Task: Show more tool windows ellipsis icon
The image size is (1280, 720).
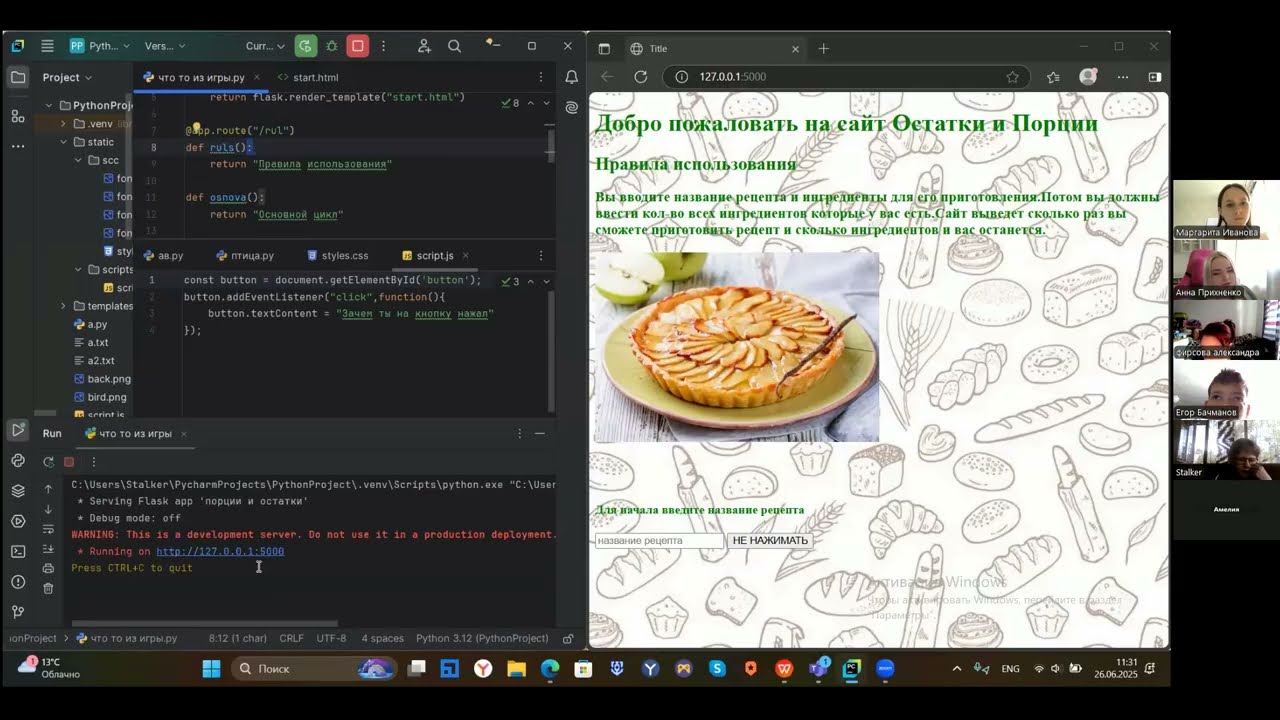Action: (18, 146)
